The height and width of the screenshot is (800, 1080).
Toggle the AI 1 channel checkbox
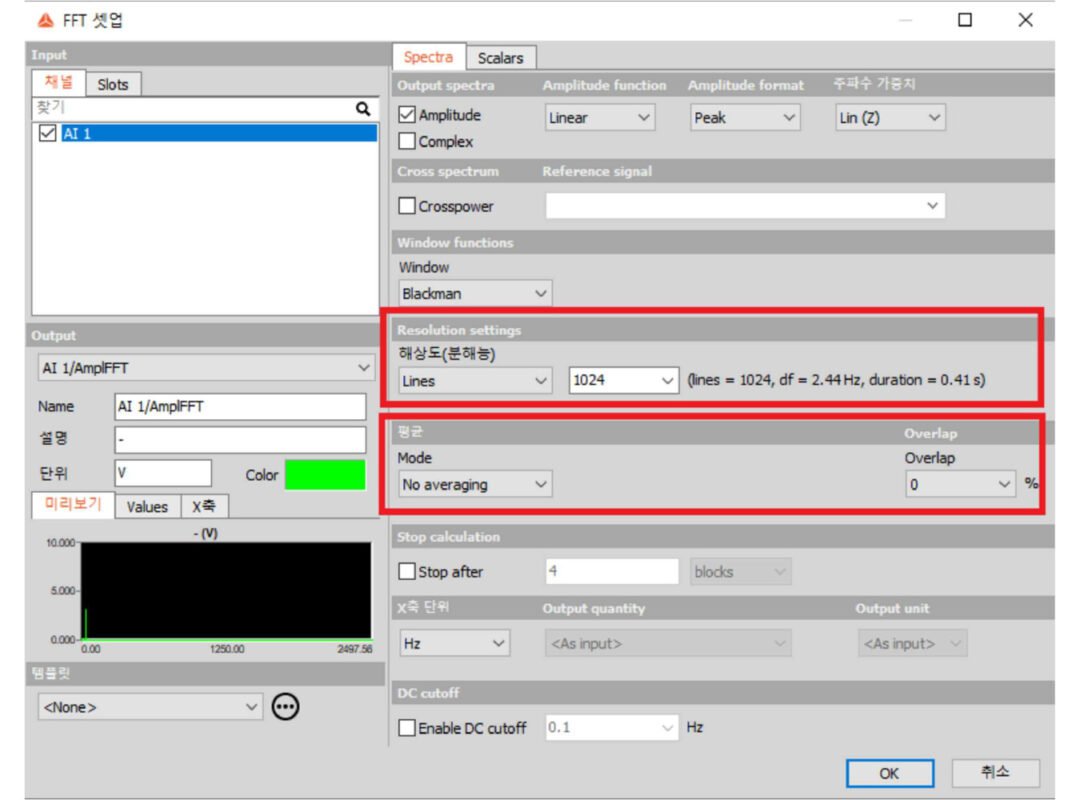tap(47, 133)
